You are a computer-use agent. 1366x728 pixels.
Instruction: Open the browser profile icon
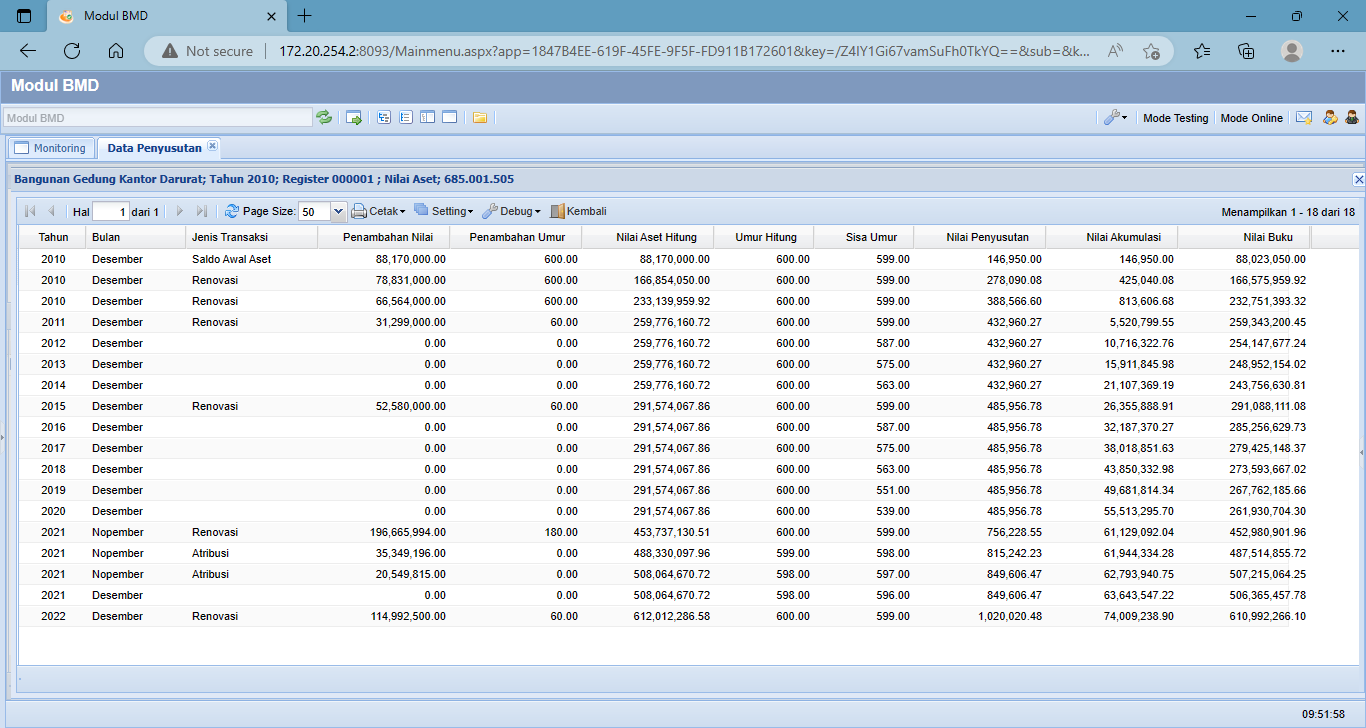click(x=1292, y=50)
